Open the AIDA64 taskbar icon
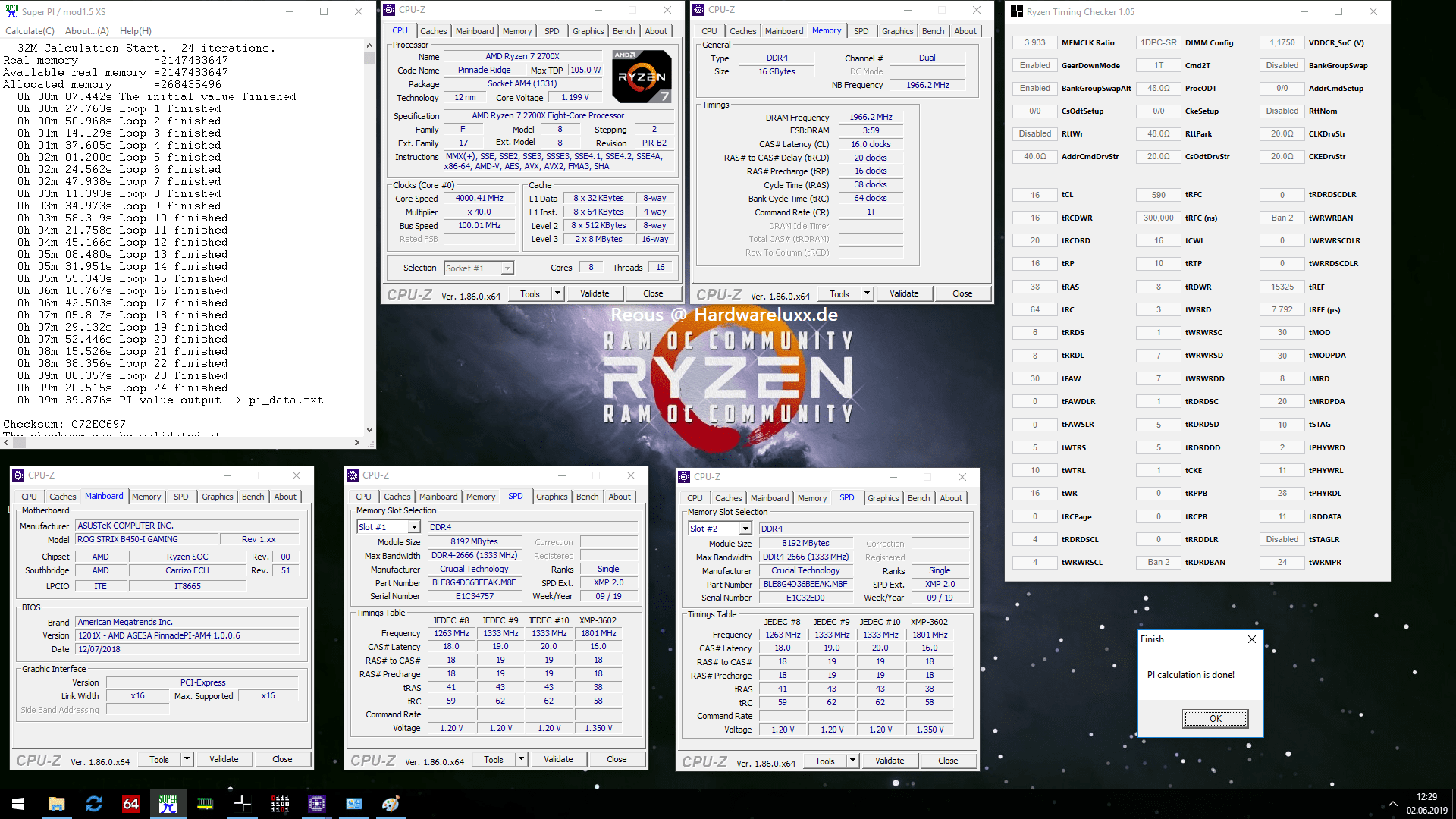This screenshot has width=1456, height=819. click(131, 804)
